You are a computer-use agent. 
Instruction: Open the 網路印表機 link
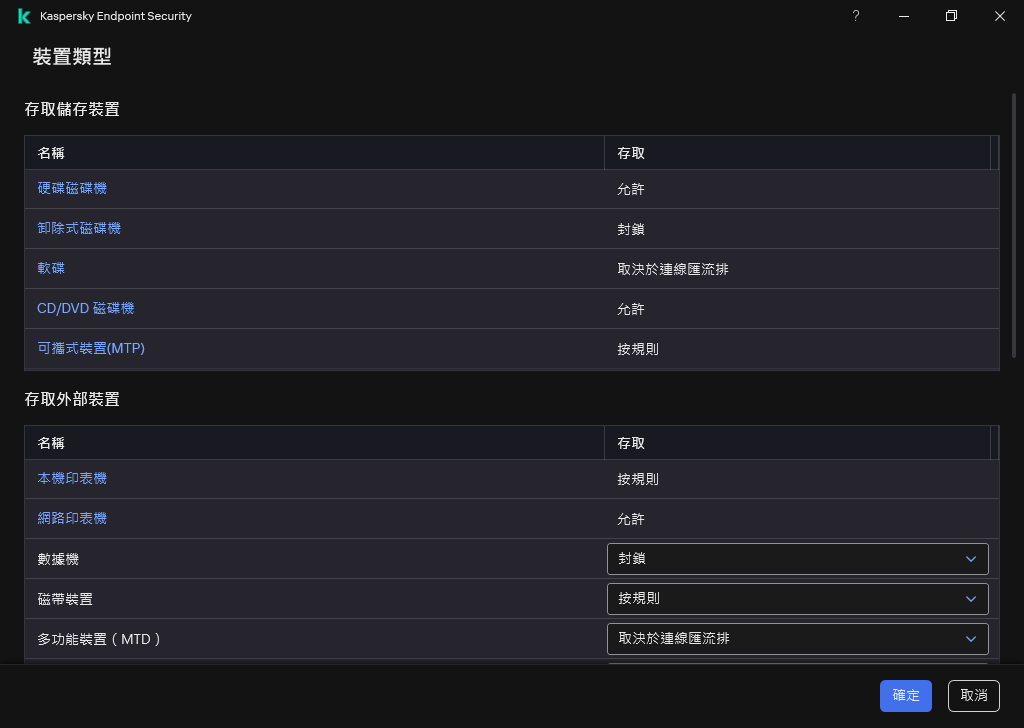click(72, 519)
